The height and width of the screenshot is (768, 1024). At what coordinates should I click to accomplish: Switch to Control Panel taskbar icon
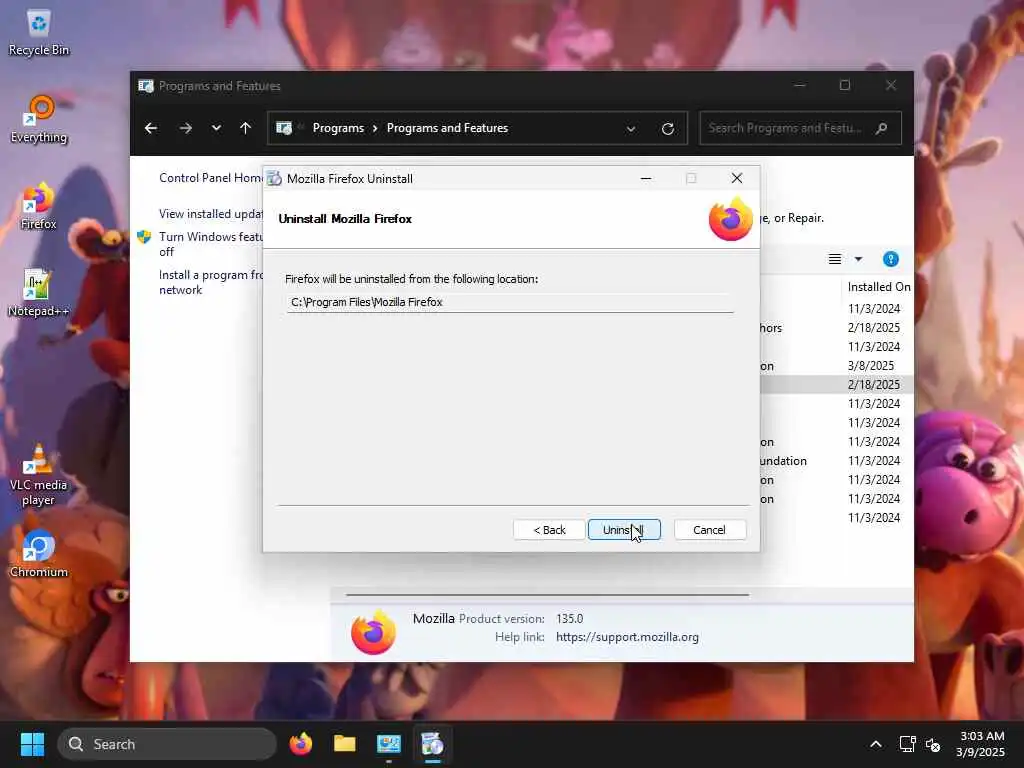389,744
